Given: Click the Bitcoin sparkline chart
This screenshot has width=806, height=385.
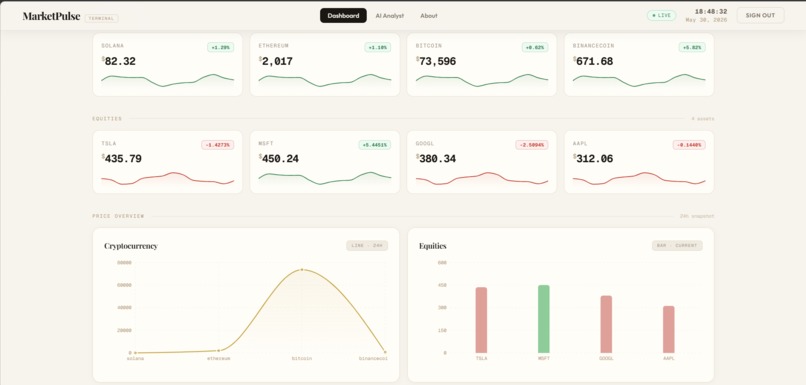Looking at the screenshot, I should click(482, 81).
